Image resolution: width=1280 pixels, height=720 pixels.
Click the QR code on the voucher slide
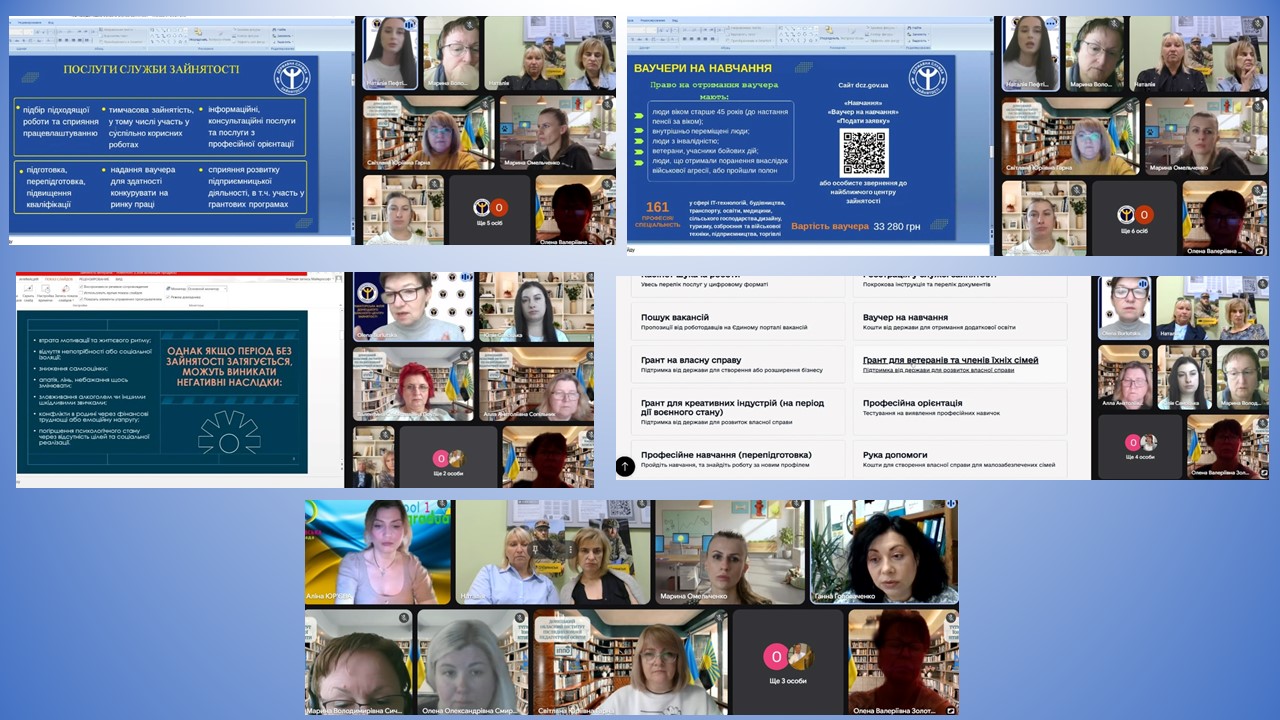coord(864,153)
